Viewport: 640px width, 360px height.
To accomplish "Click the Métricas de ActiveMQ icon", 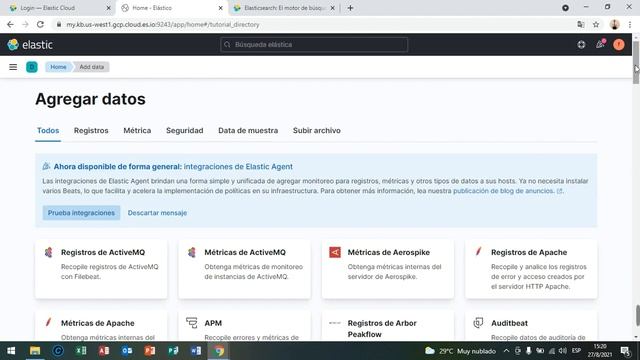I will 192,252.
